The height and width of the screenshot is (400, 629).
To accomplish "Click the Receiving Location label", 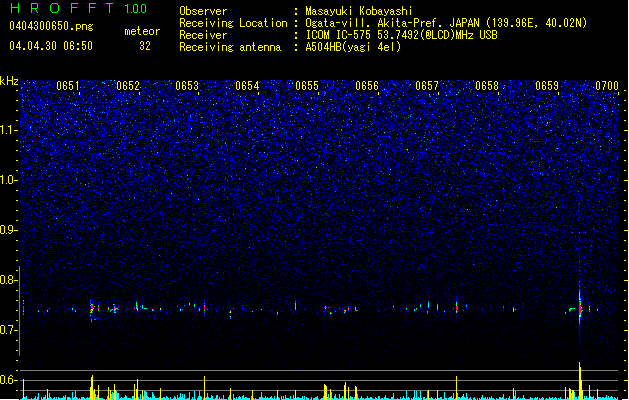I will [x=233, y=23].
